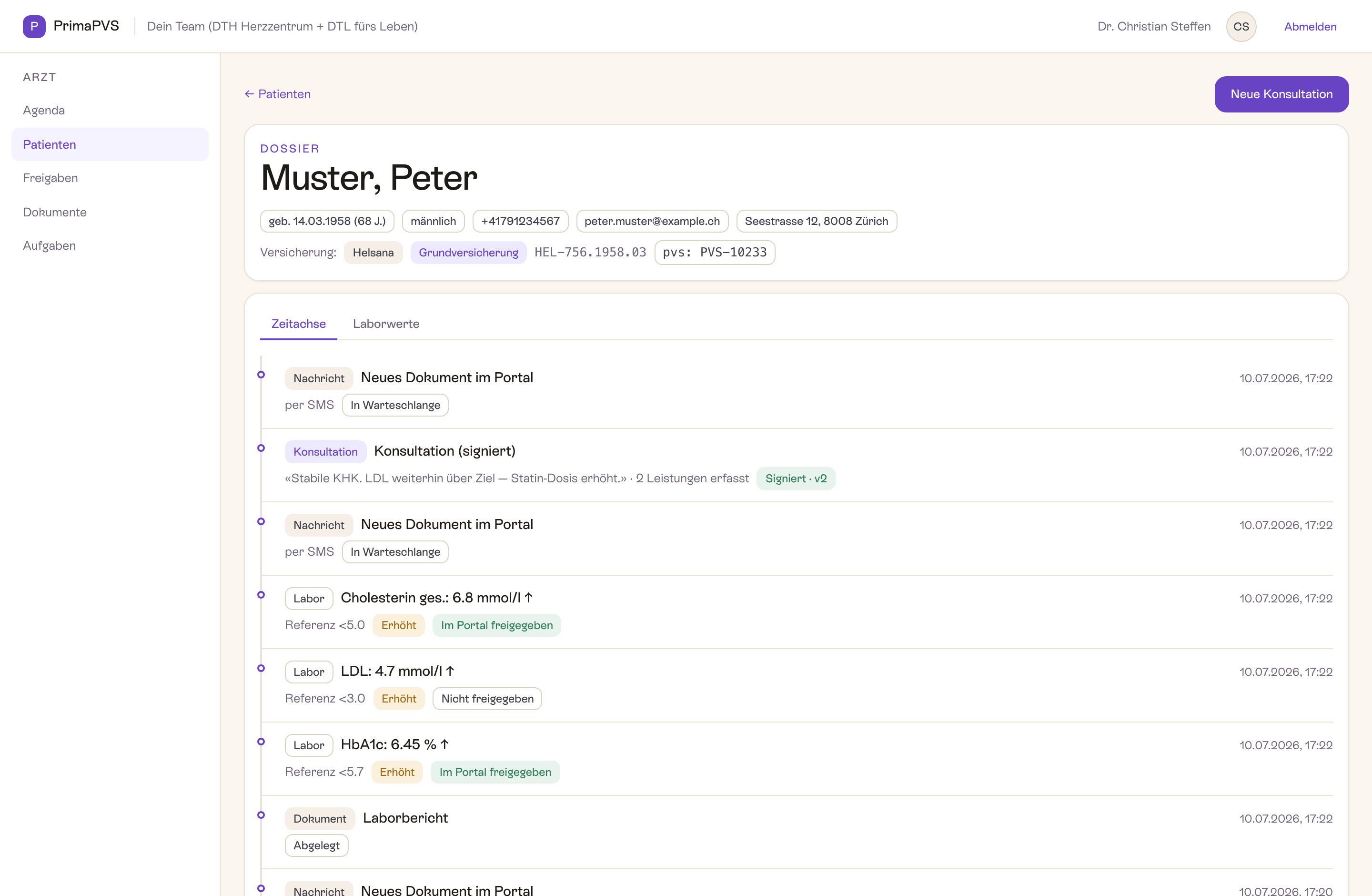Open the HbA1c: 6.45 % entry
This screenshot has width=1372, height=896.
point(394,744)
